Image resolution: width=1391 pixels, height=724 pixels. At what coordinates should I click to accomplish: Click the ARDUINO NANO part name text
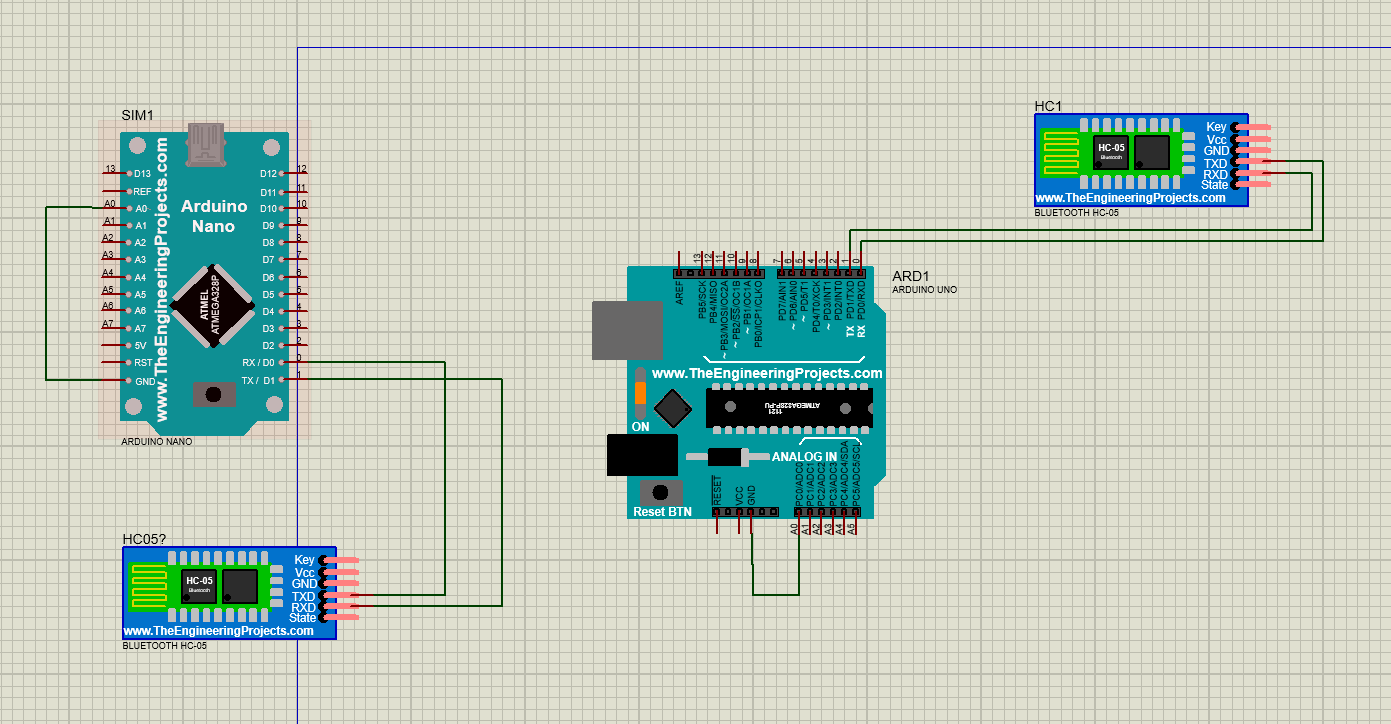tap(157, 441)
